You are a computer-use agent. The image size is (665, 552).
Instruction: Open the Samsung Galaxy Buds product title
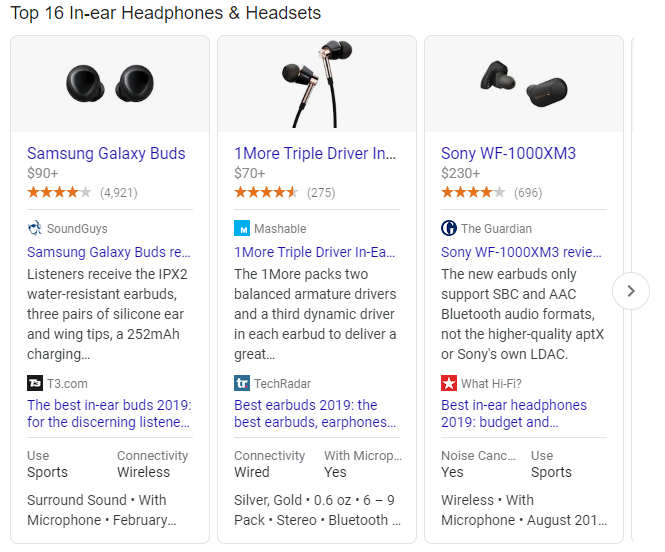point(106,153)
